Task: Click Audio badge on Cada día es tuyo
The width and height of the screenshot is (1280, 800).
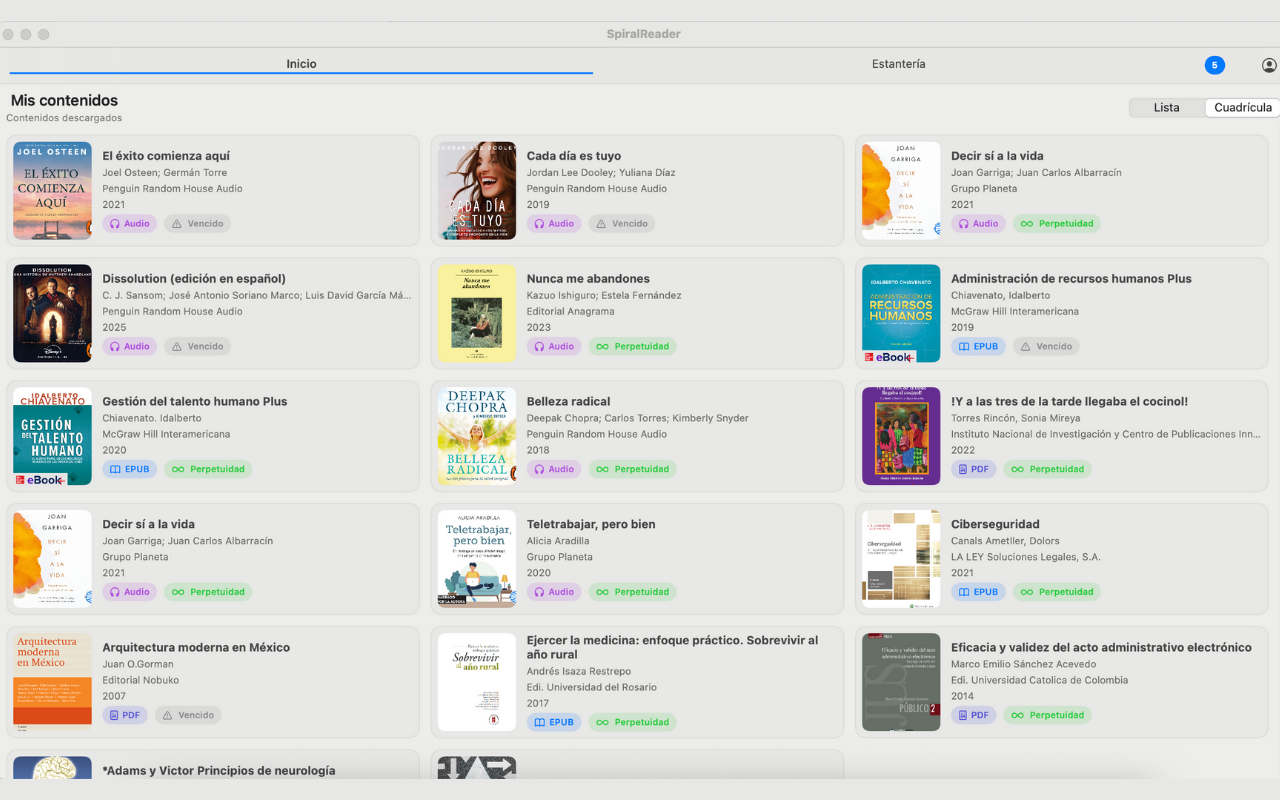Action: pos(554,224)
